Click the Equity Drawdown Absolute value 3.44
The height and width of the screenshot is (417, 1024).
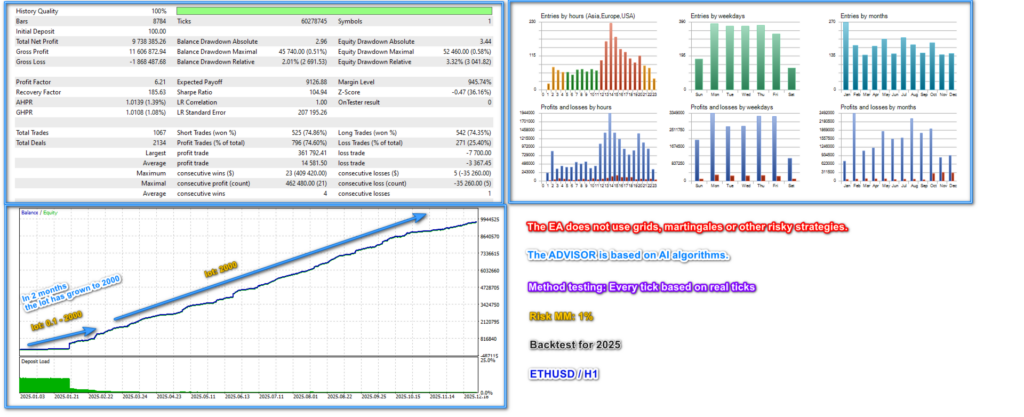[485, 42]
